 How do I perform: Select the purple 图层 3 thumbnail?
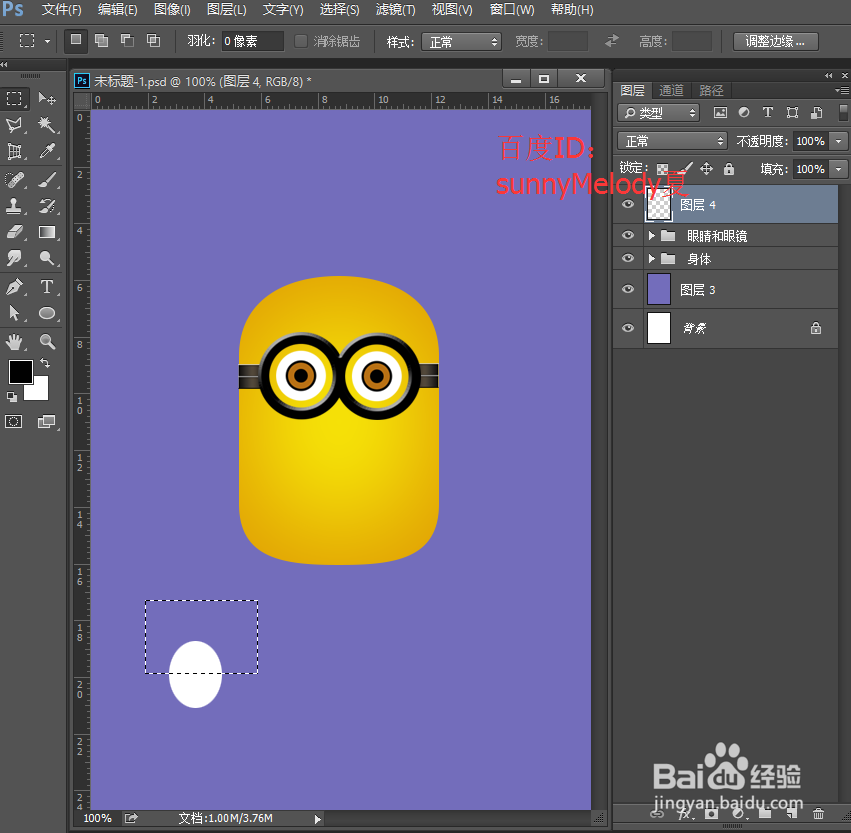pyautogui.click(x=659, y=289)
